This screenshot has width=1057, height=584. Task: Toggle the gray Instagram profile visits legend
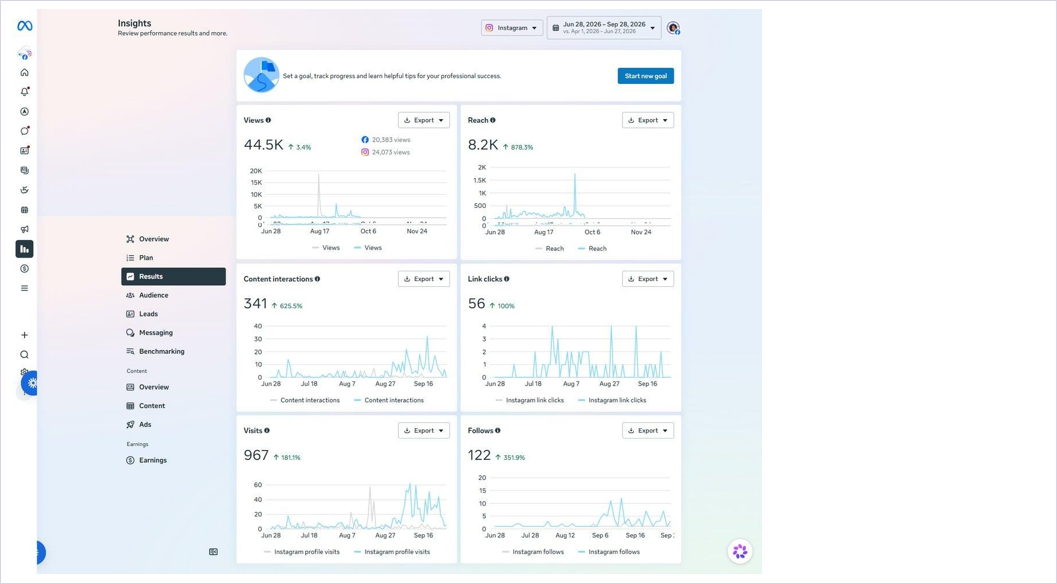pyautogui.click(x=301, y=552)
